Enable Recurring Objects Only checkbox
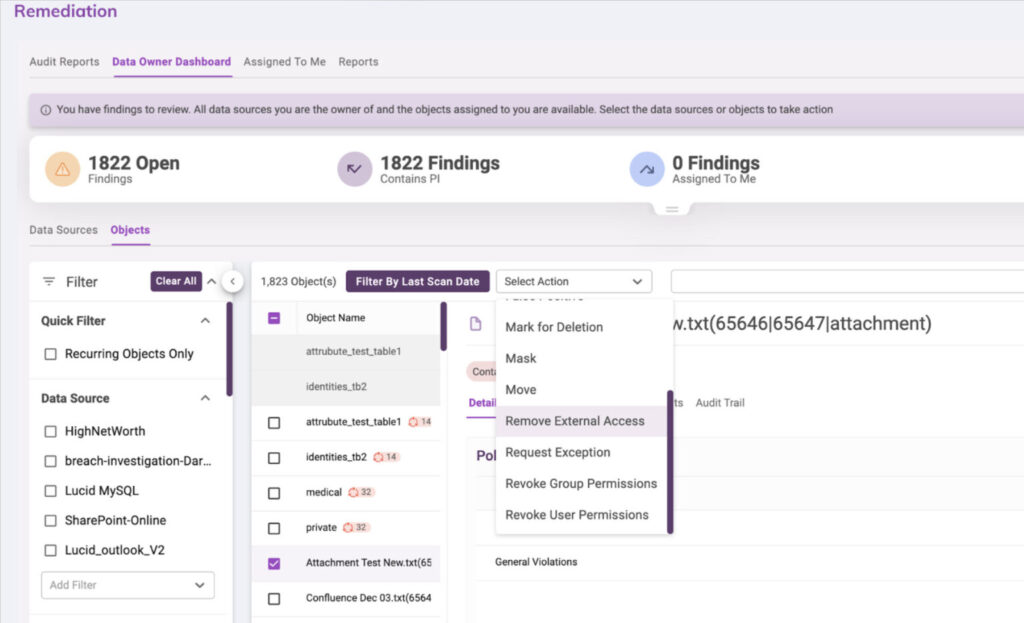This screenshot has height=623, width=1024. point(50,354)
